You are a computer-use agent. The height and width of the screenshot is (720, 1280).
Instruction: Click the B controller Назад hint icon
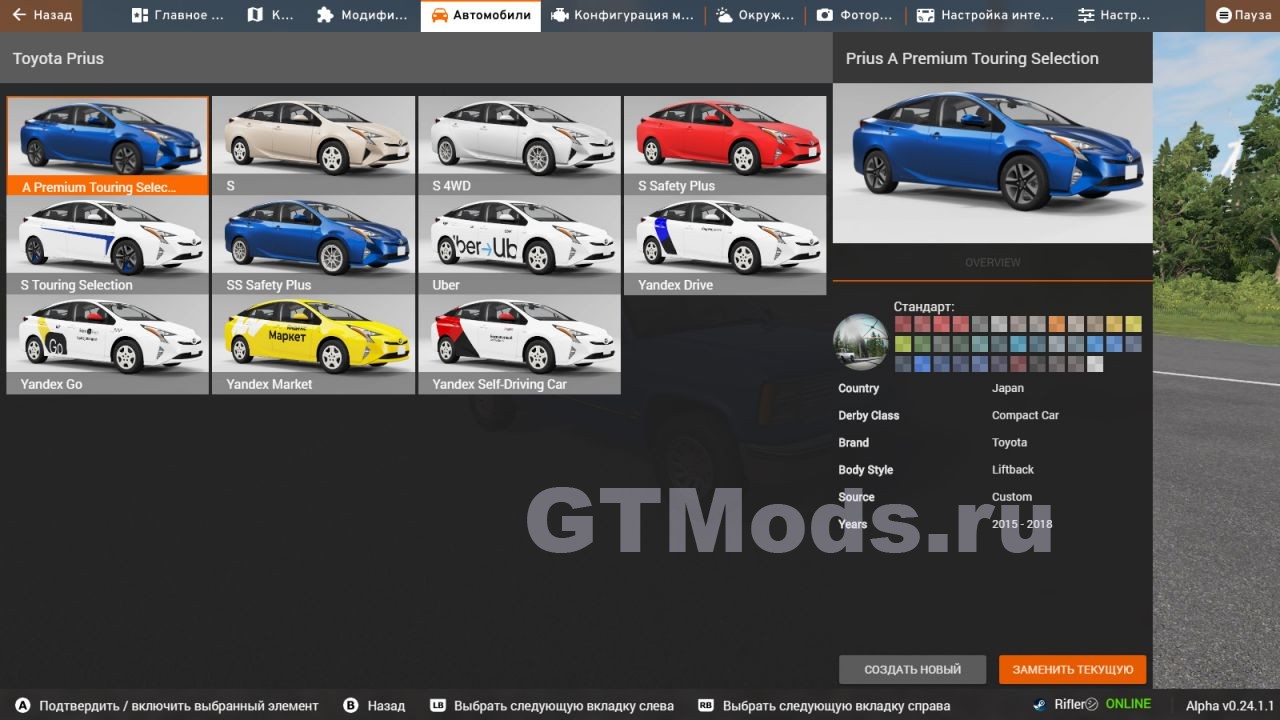click(x=351, y=706)
